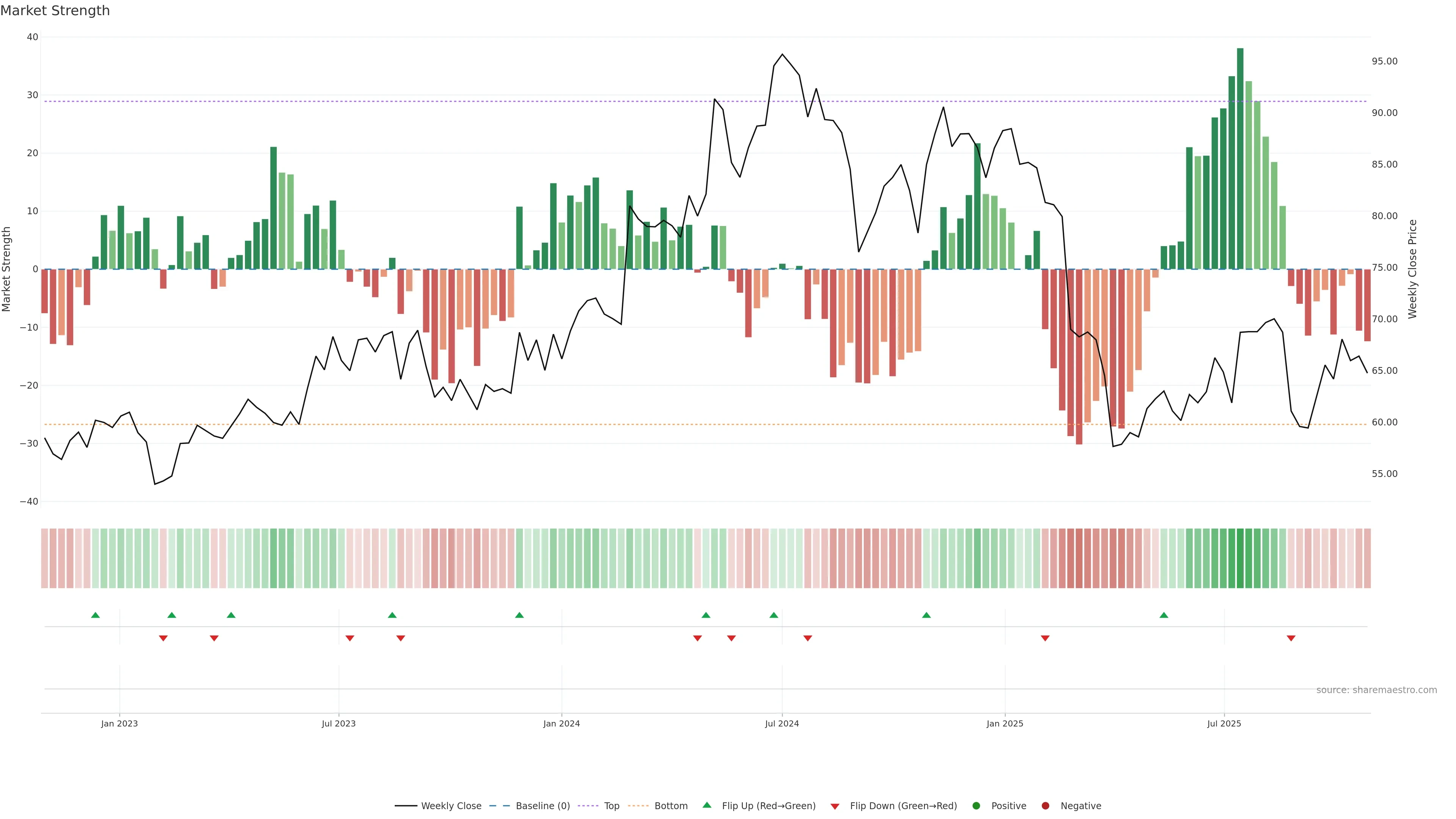
Task: Click the red flip-down marker after Jan 2025
Action: (1045, 638)
